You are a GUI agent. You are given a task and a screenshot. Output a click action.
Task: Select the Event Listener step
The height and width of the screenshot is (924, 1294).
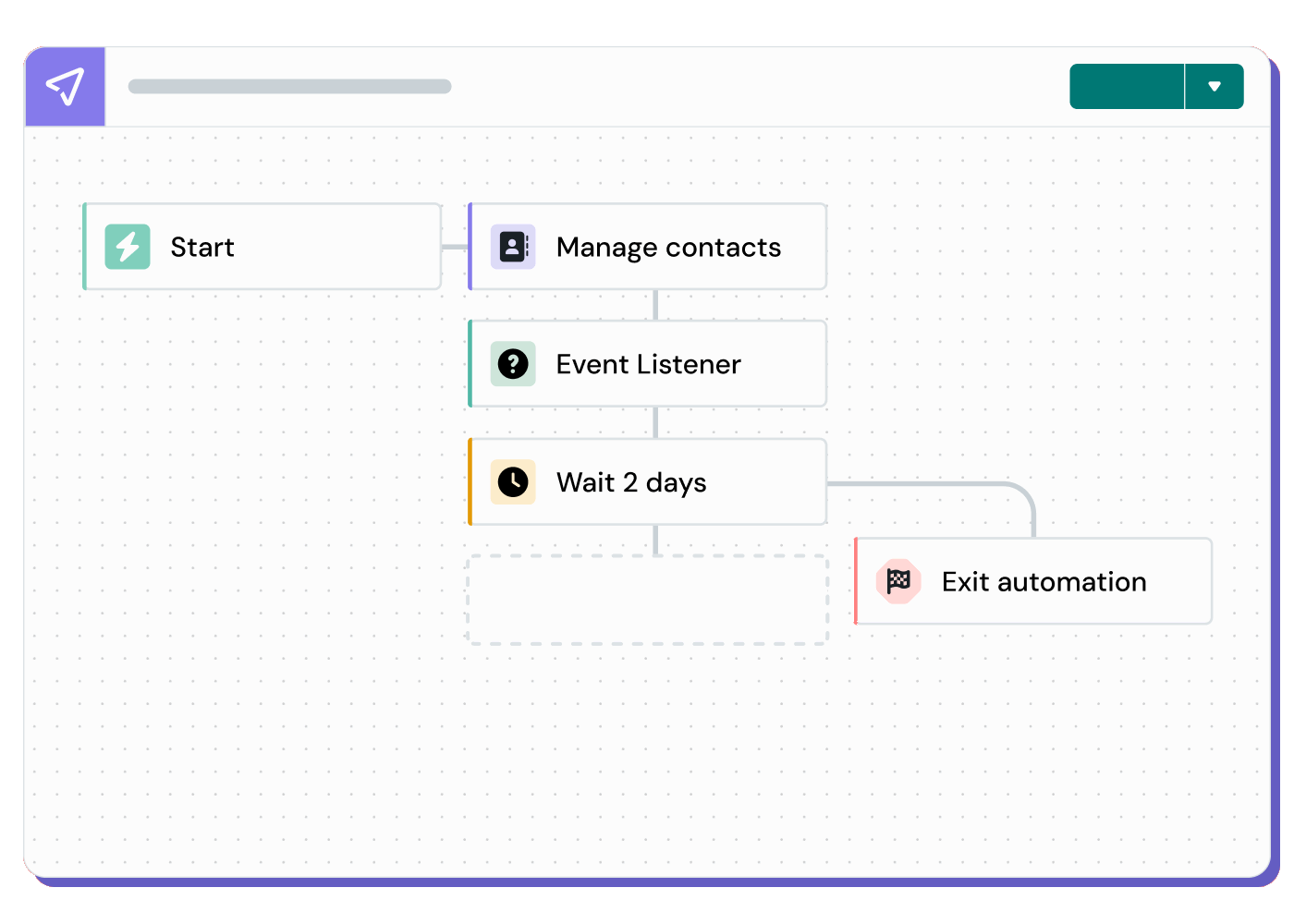pos(647,364)
